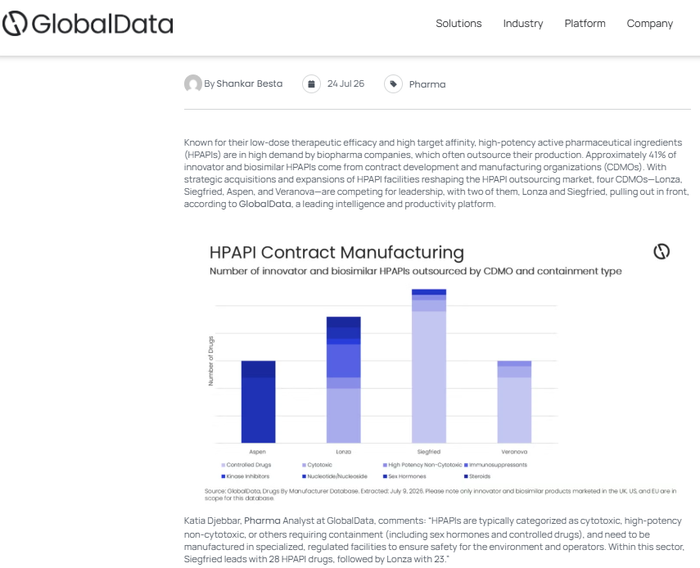Open the Solutions menu
This screenshot has height=568, width=700.
(x=458, y=23)
